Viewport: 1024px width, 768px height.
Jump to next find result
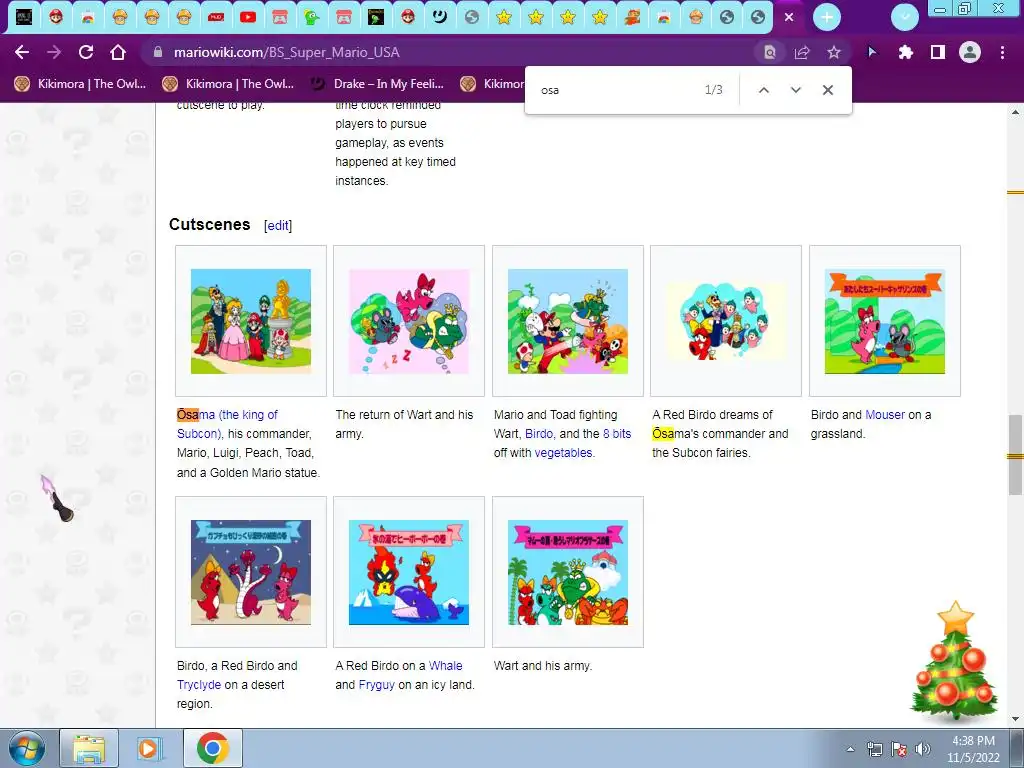[795, 90]
